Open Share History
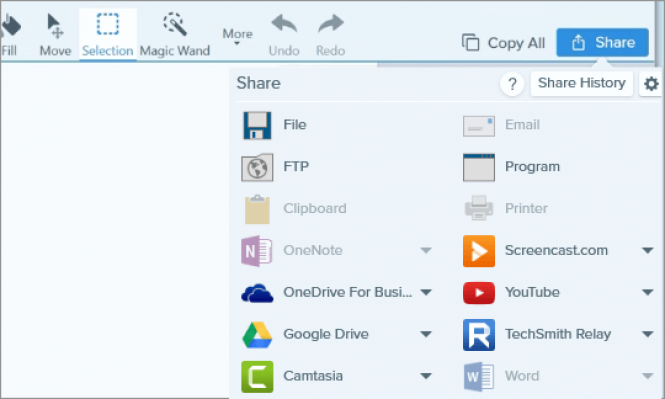The image size is (665, 399). point(581,83)
